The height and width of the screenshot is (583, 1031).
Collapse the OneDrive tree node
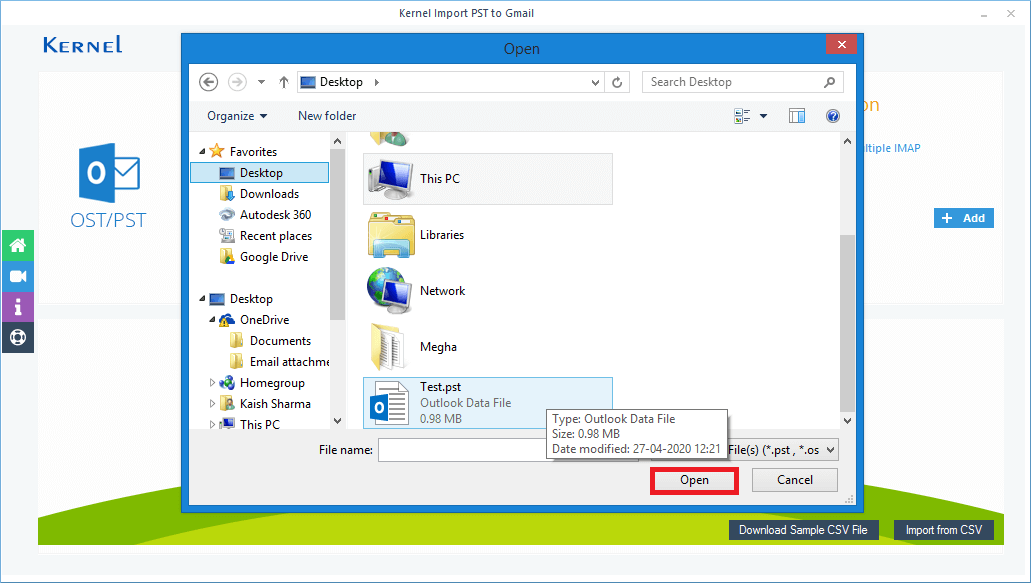coord(212,320)
